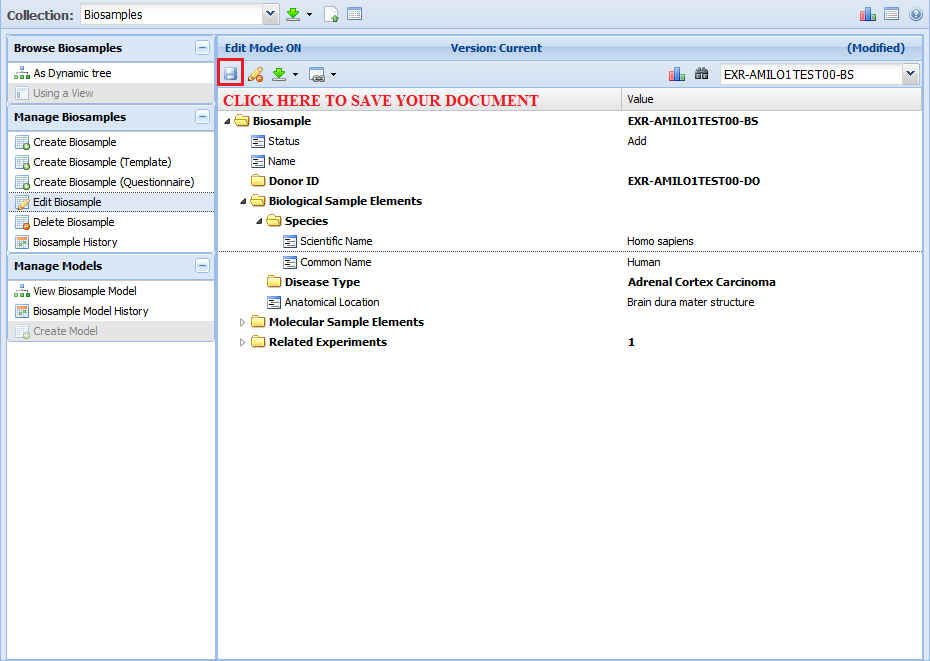Click the help question mark icon
The width and height of the screenshot is (930, 661).
(x=915, y=15)
